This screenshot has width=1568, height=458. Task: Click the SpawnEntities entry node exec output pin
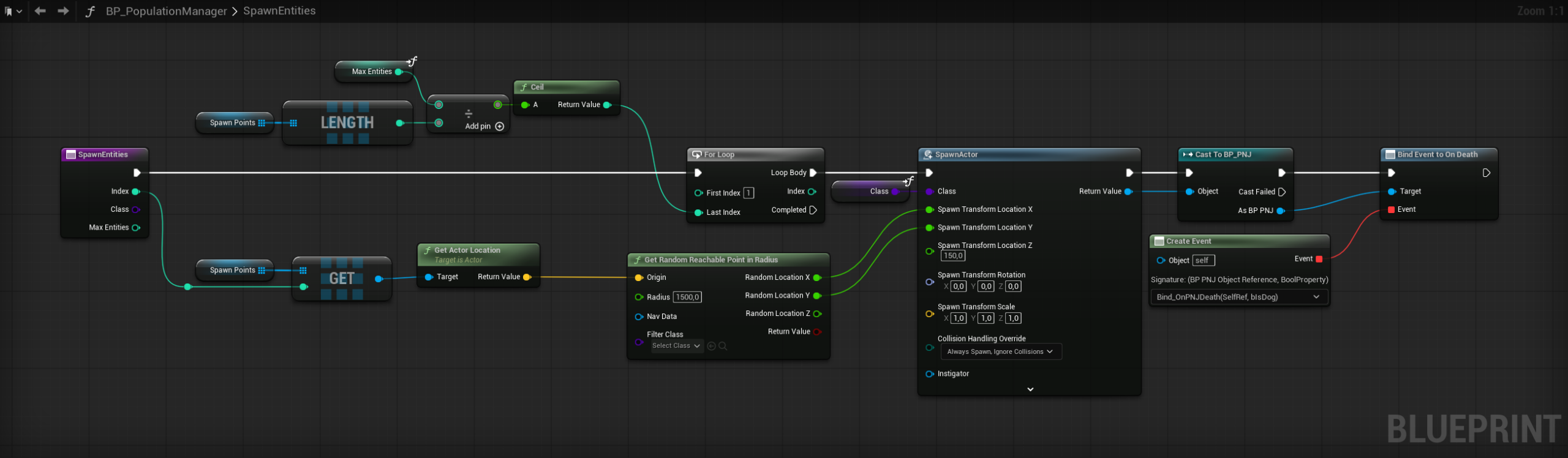click(137, 173)
